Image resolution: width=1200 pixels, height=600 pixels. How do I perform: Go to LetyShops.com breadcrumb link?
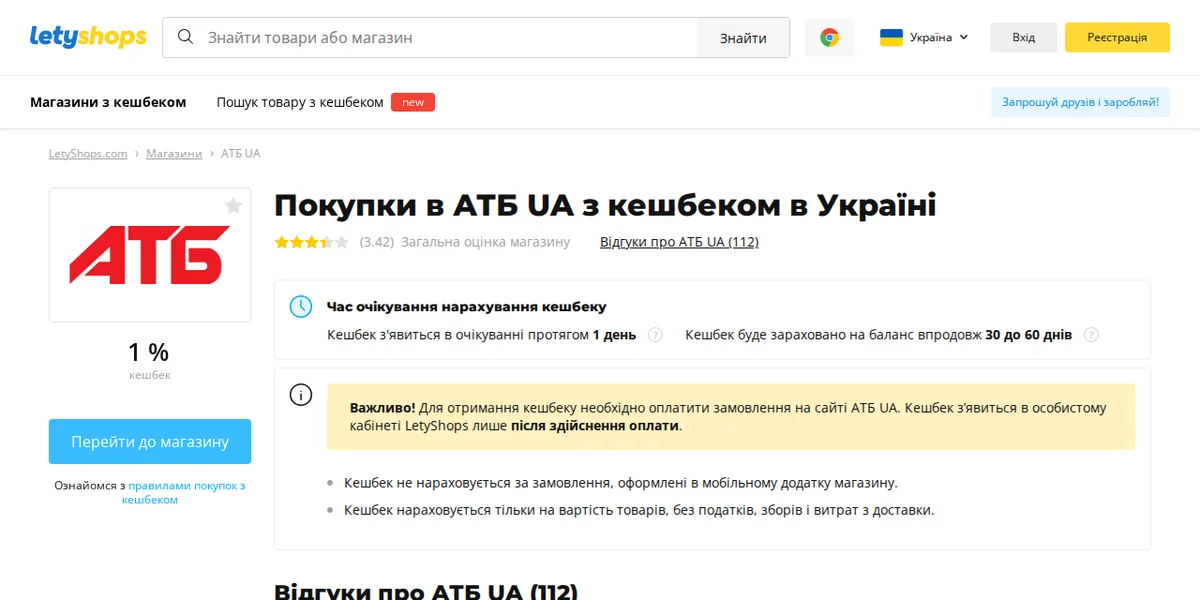point(88,153)
